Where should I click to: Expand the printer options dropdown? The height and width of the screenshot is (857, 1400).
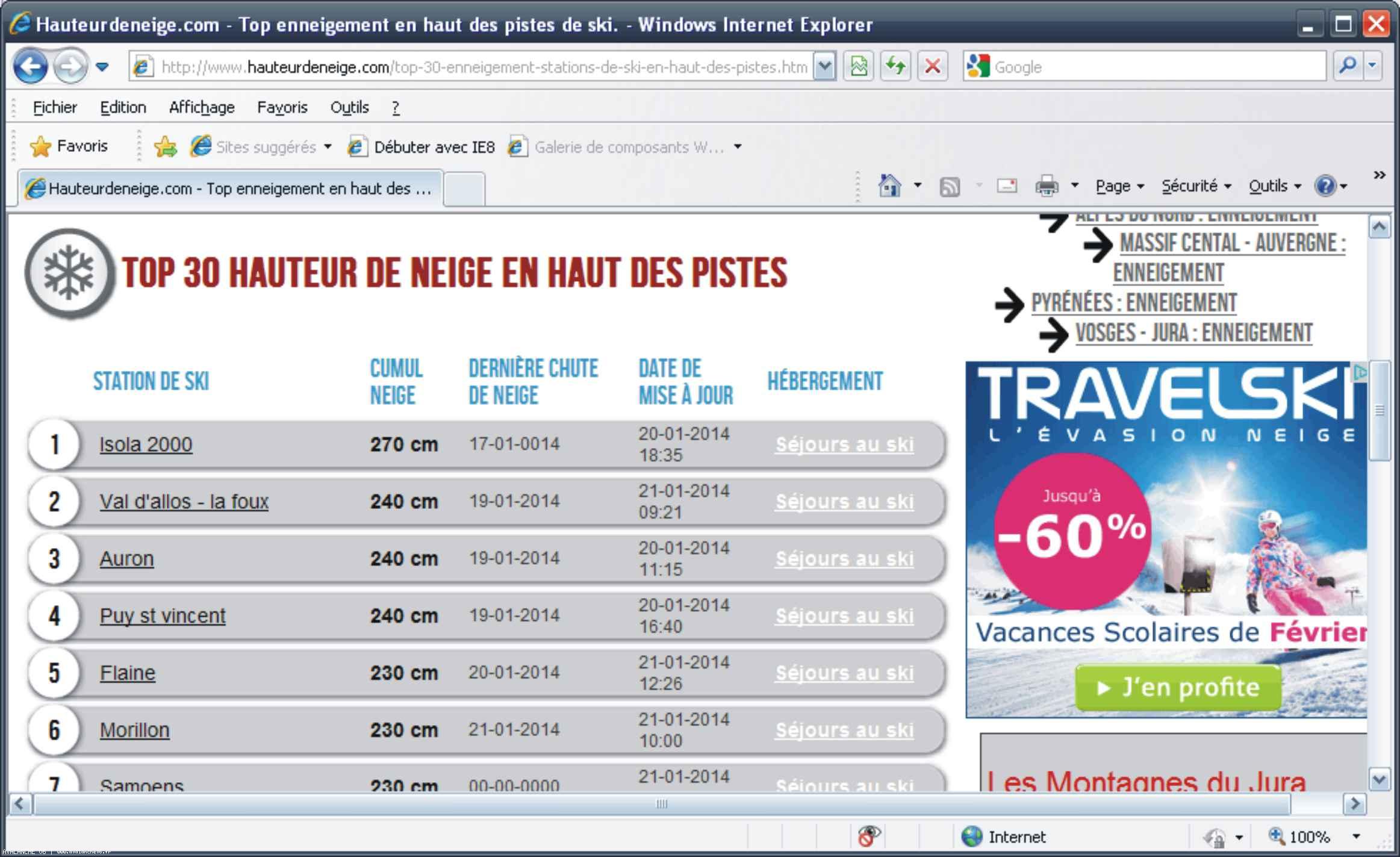click(x=1074, y=185)
